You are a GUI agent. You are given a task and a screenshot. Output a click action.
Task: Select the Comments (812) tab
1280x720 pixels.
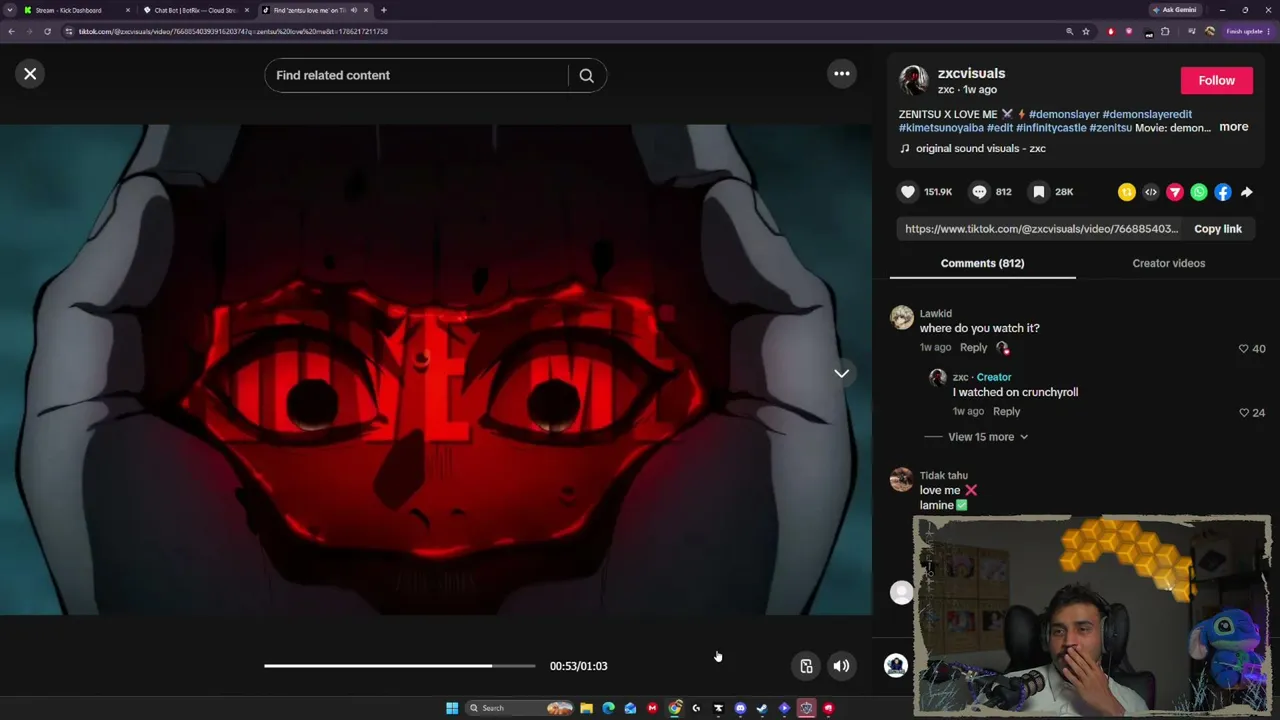click(x=983, y=263)
